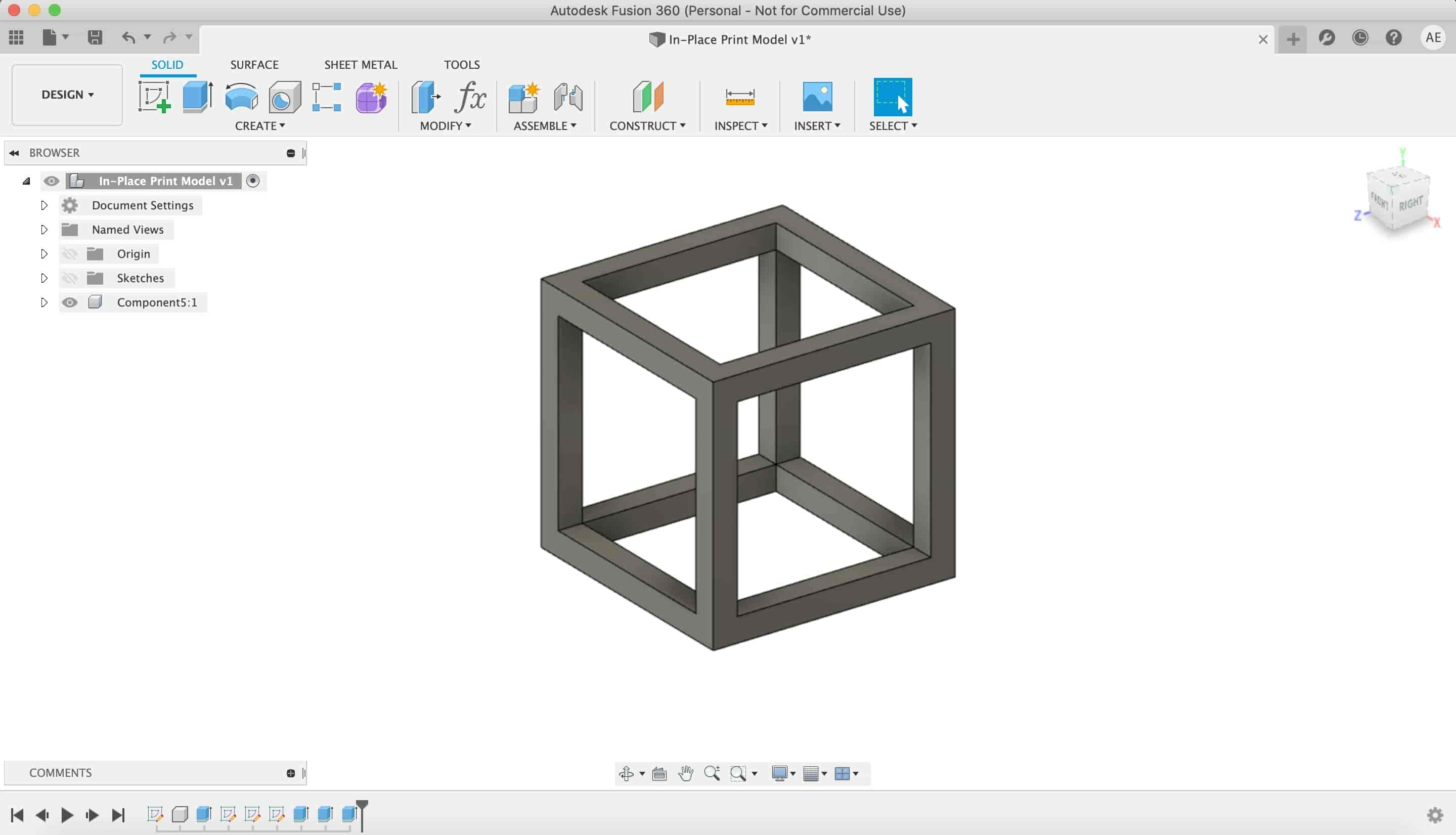Show the Sketches folder

(69, 278)
